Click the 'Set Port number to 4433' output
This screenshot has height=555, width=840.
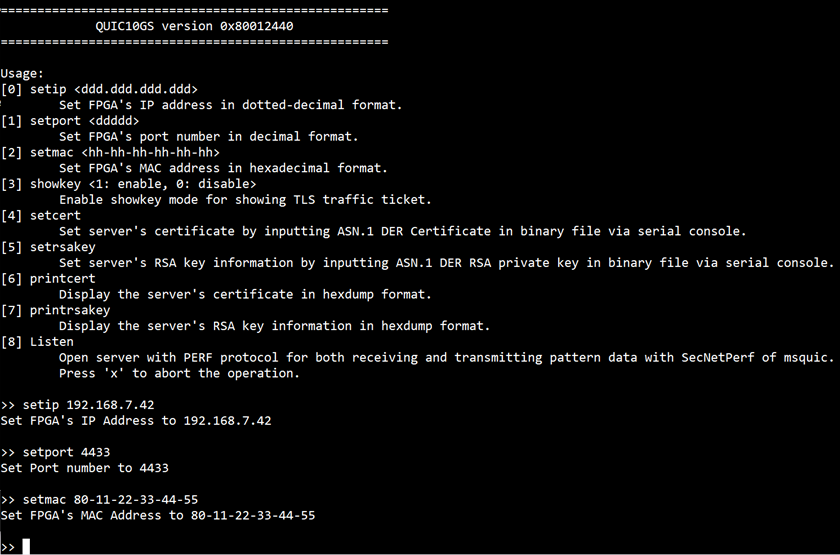click(x=85, y=468)
